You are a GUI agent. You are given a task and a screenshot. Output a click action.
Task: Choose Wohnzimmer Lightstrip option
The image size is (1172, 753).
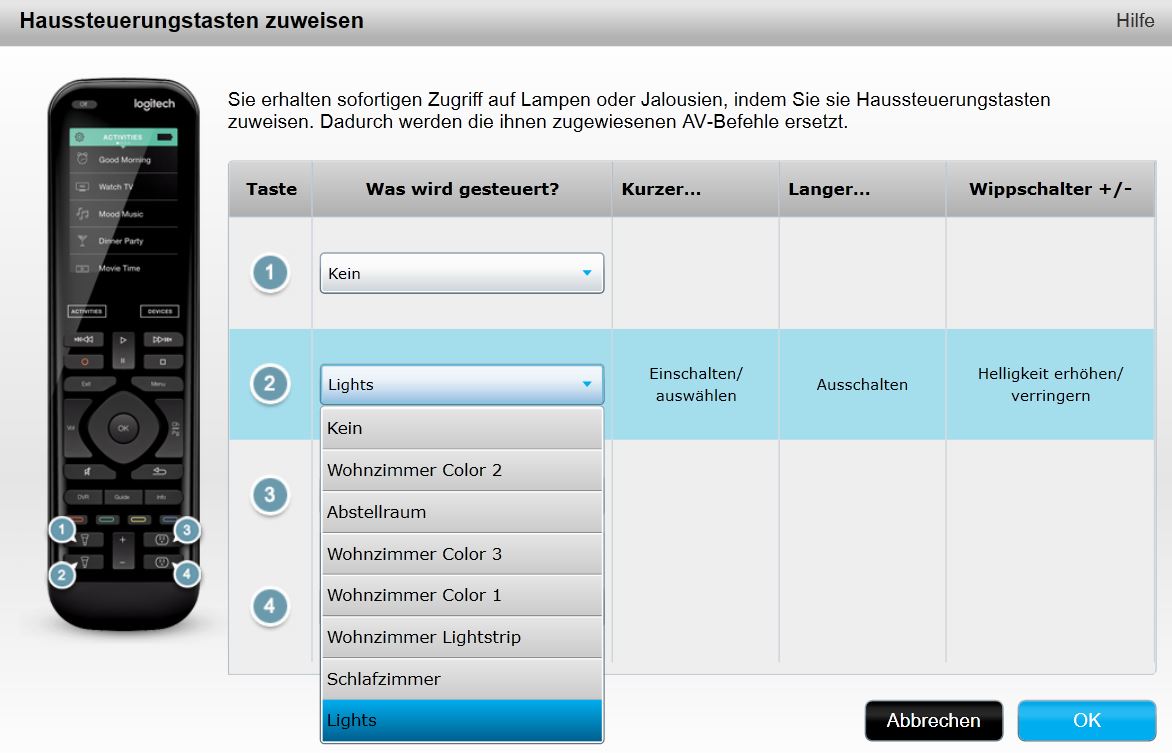click(x=462, y=637)
